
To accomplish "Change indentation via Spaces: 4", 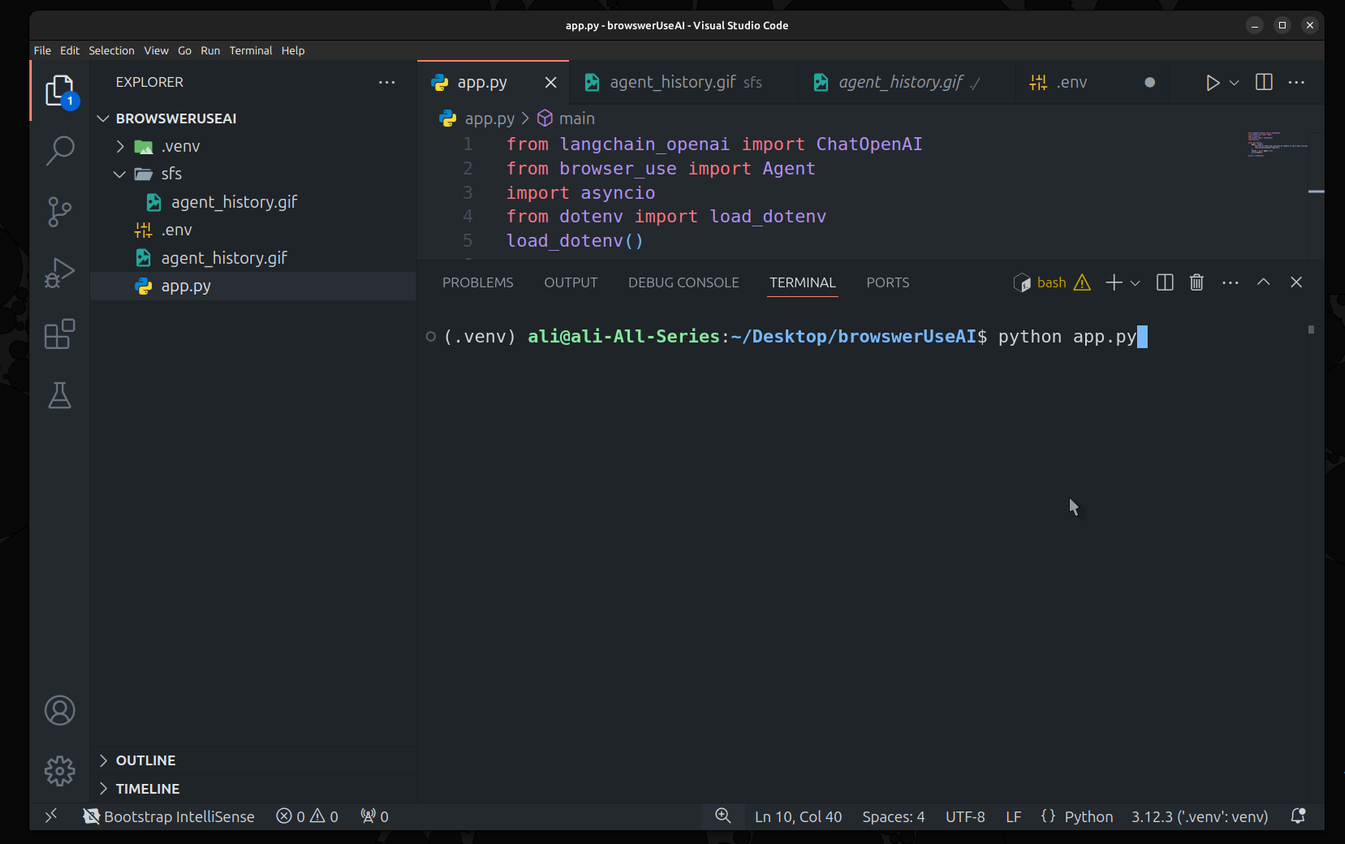I will click(x=893, y=816).
